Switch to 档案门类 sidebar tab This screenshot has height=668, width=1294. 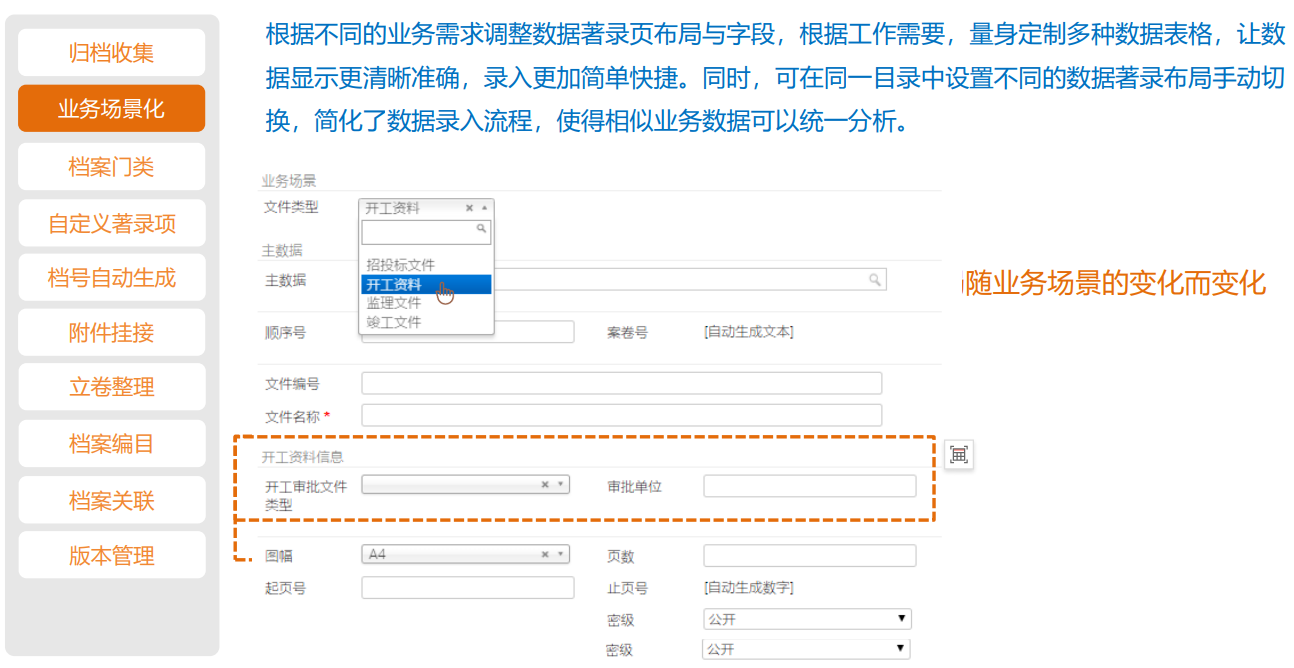pos(111,167)
